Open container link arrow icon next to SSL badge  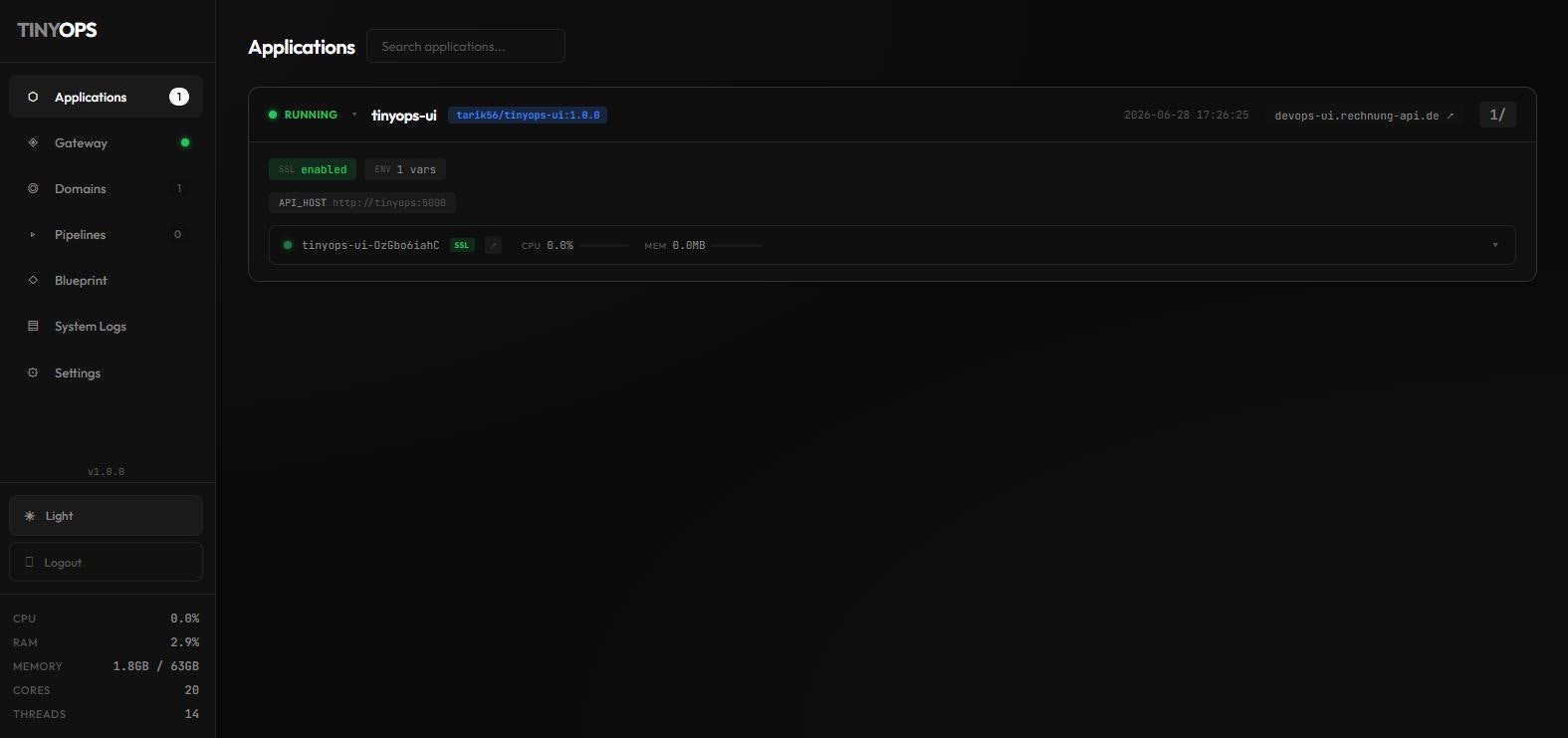click(493, 245)
